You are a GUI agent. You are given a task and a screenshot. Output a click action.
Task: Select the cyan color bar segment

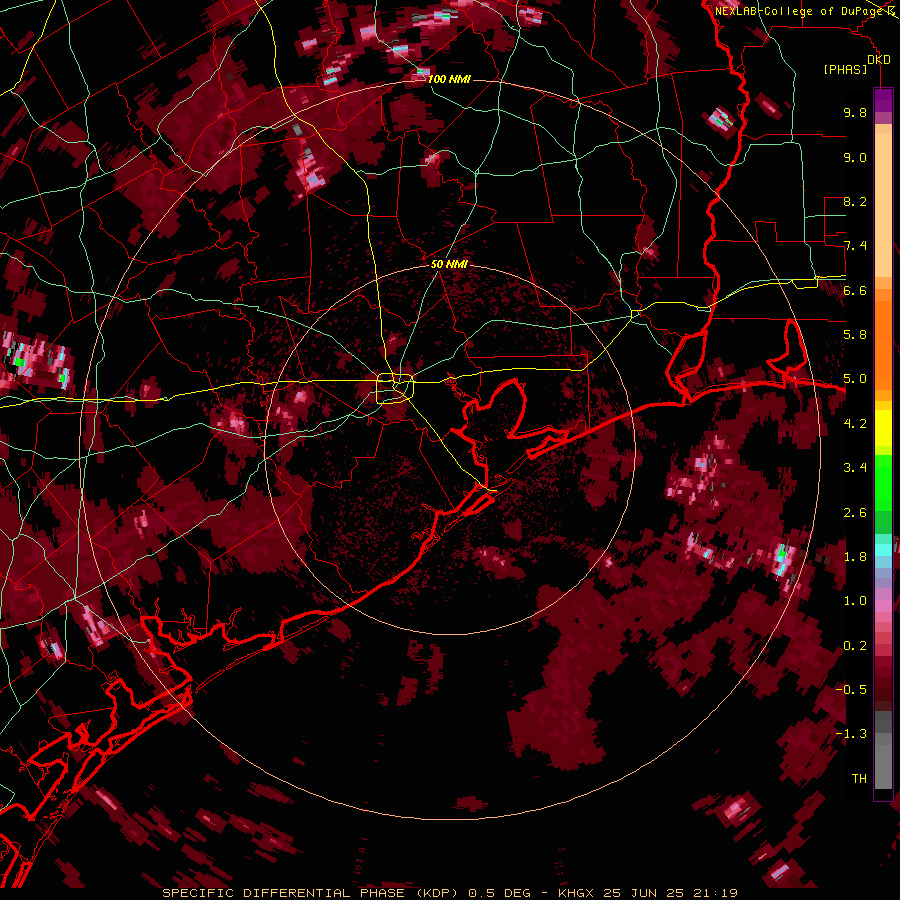click(883, 549)
